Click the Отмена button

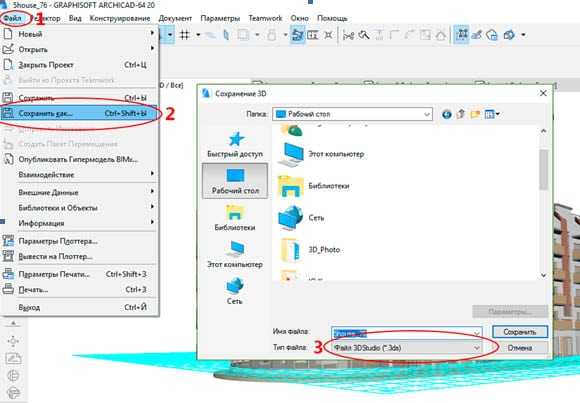pos(520,348)
